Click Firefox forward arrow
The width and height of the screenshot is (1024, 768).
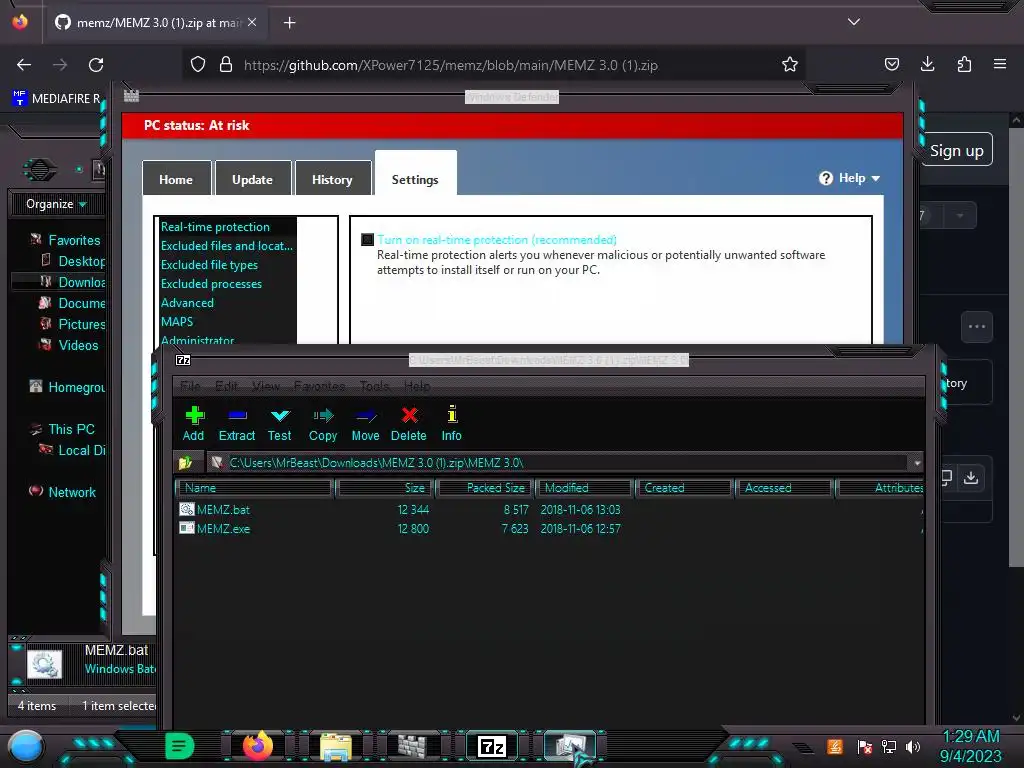(x=60, y=65)
